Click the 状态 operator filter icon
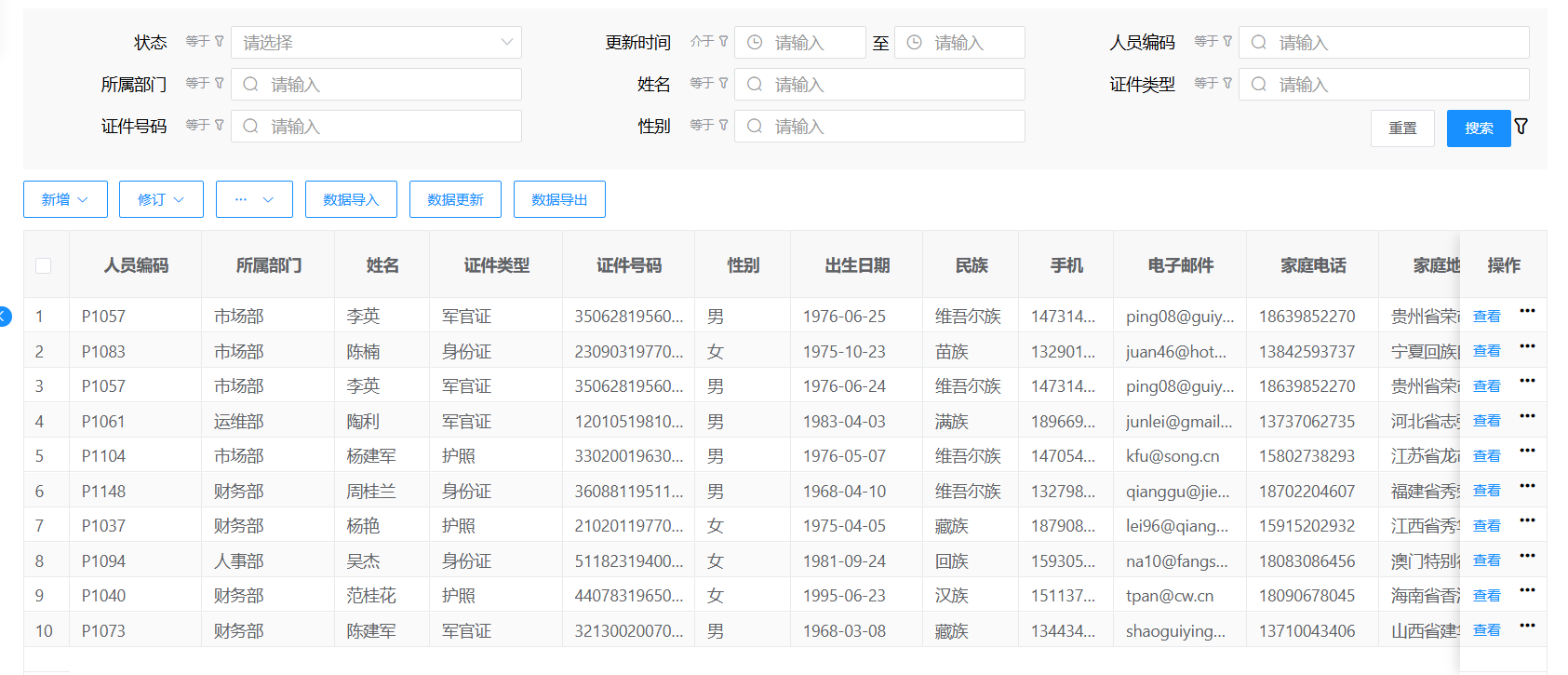Image resolution: width=1568 pixels, height=675 pixels. 220,42
